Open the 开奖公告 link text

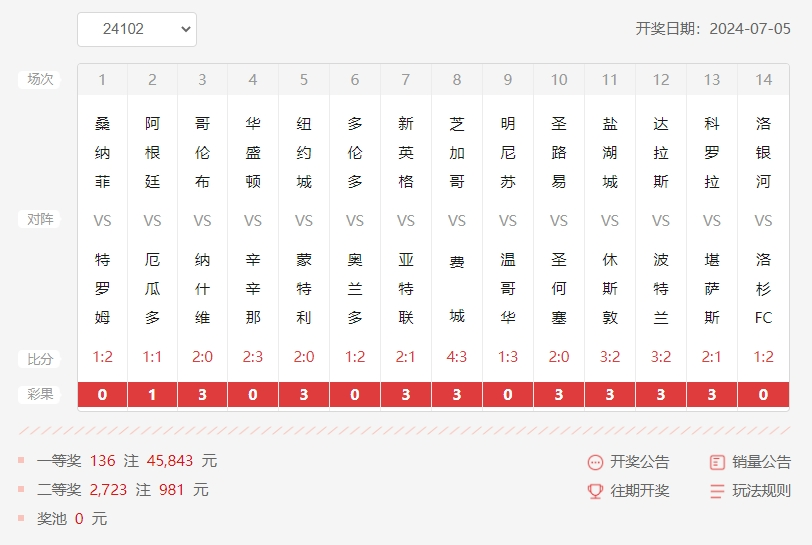640,462
